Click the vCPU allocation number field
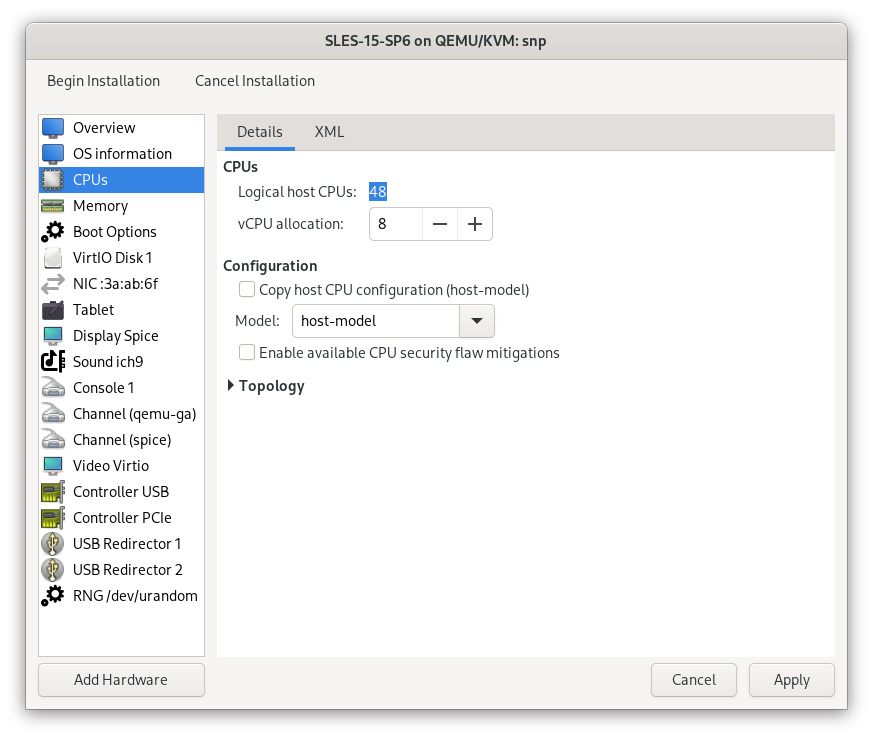The width and height of the screenshot is (873, 738). coord(396,225)
